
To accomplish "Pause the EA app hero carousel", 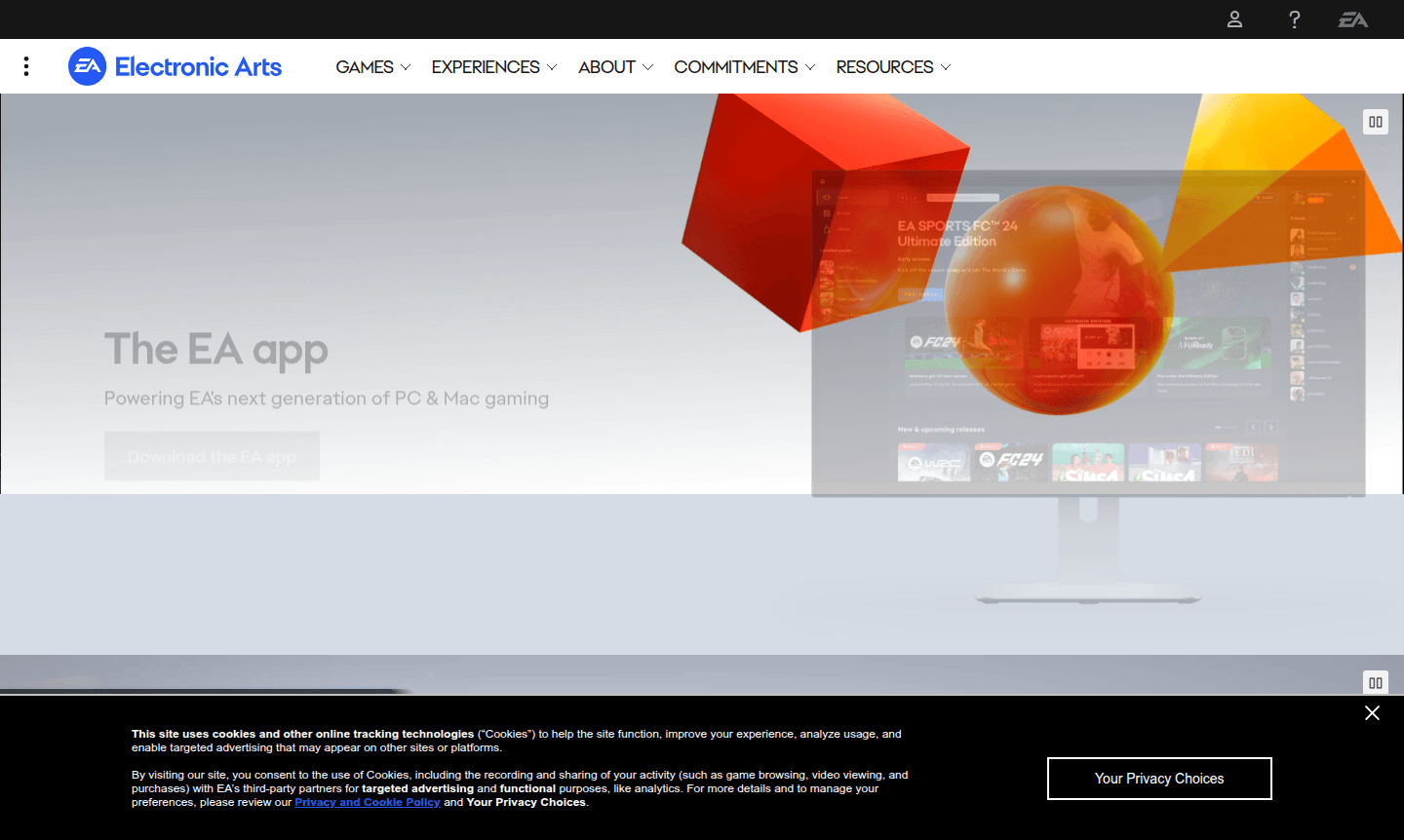I will click(x=1375, y=122).
